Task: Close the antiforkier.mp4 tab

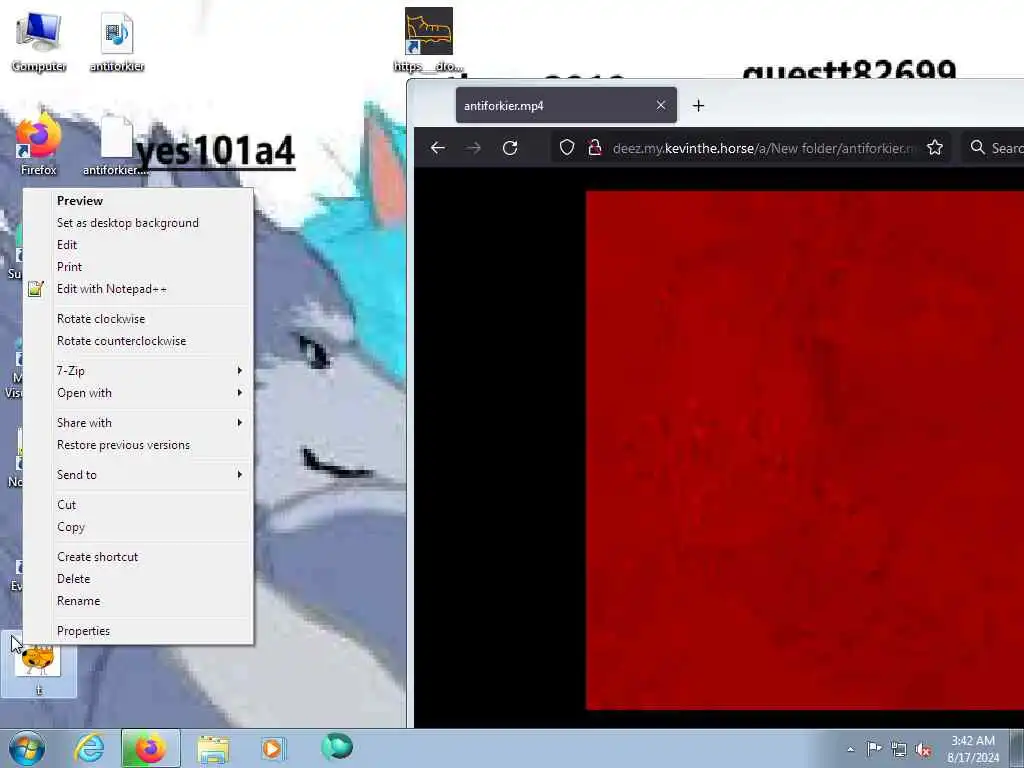Action: [x=661, y=105]
